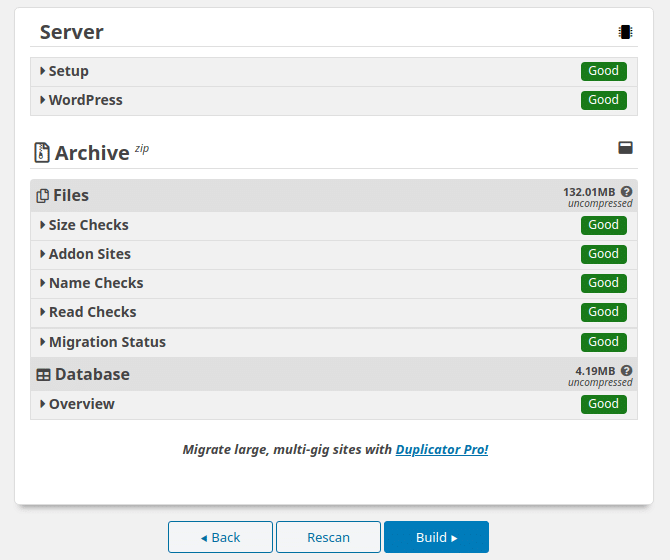This screenshot has height=560, width=670.
Task: Click the help icon beside 4.19MB
Action: click(x=626, y=370)
